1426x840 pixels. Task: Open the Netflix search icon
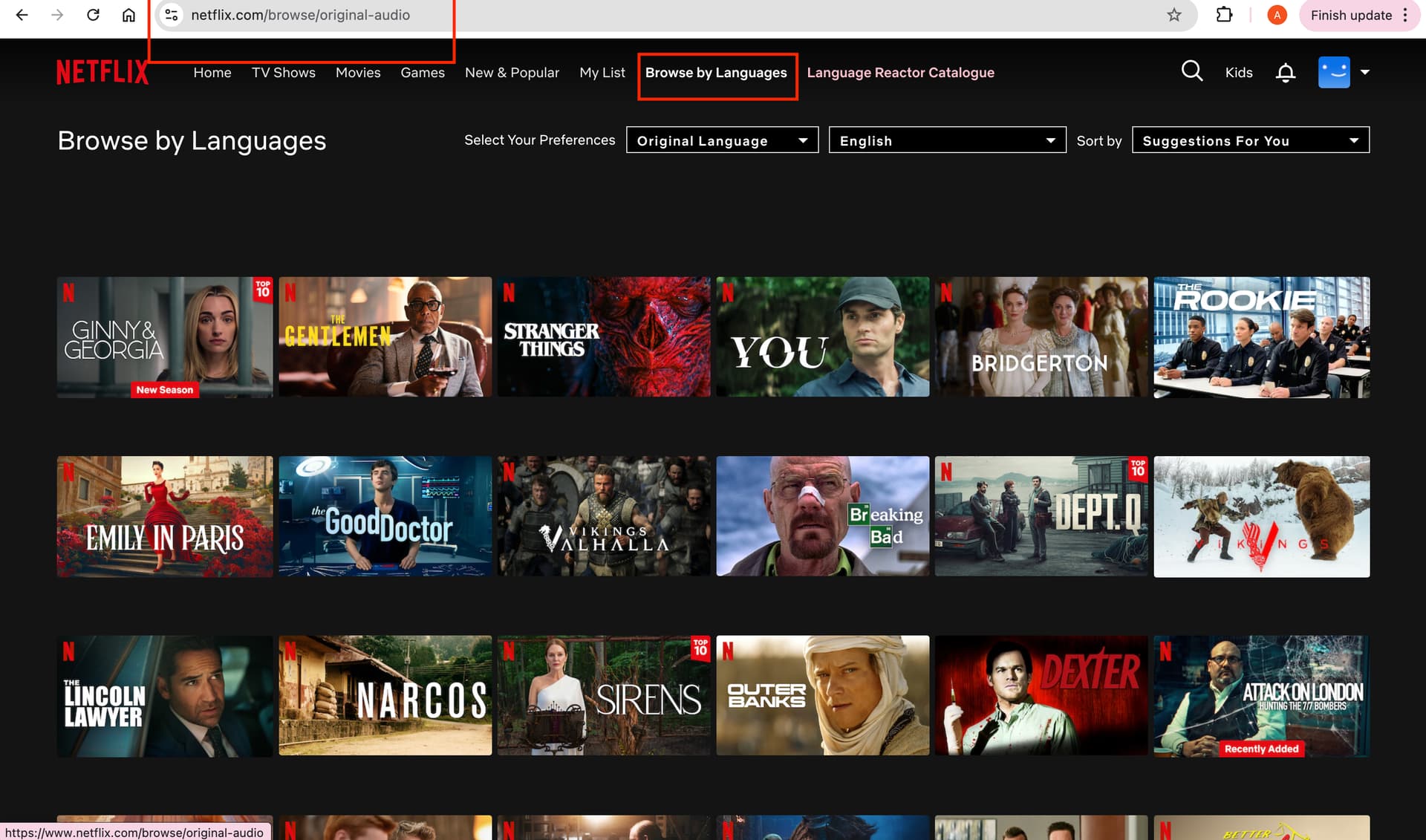click(1192, 71)
